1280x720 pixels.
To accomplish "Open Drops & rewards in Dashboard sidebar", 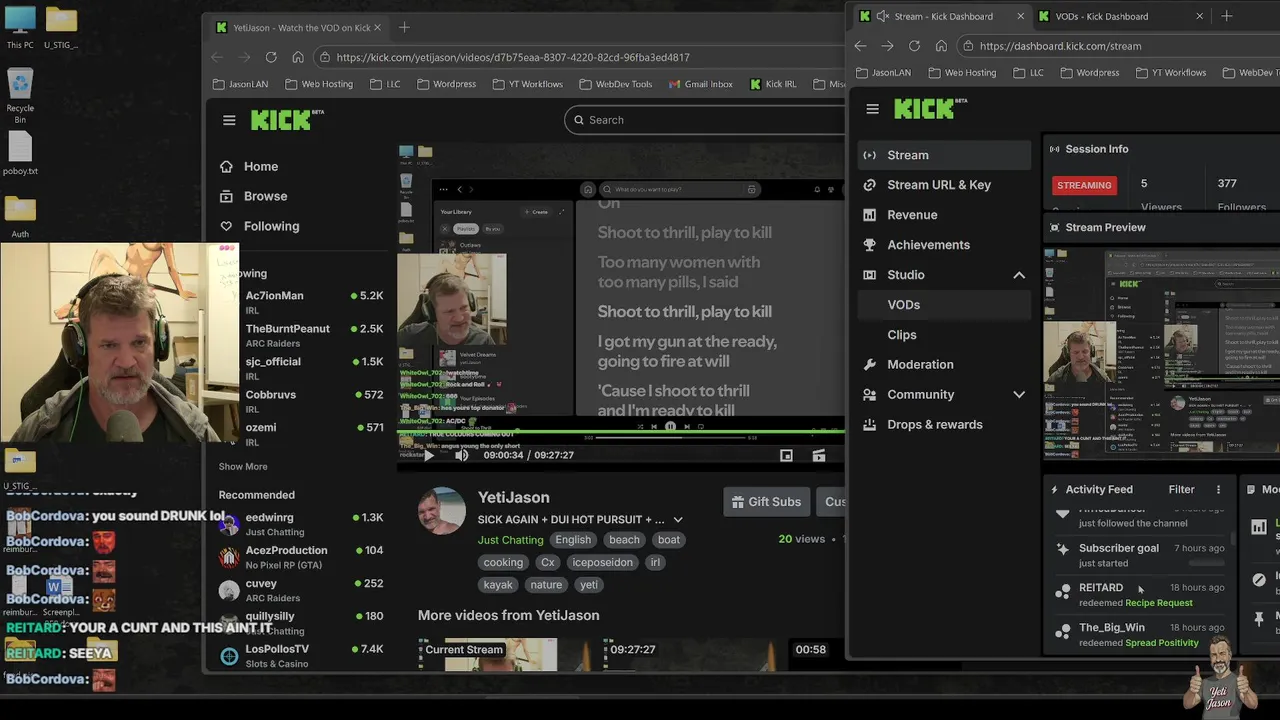I will click(x=944, y=425).
